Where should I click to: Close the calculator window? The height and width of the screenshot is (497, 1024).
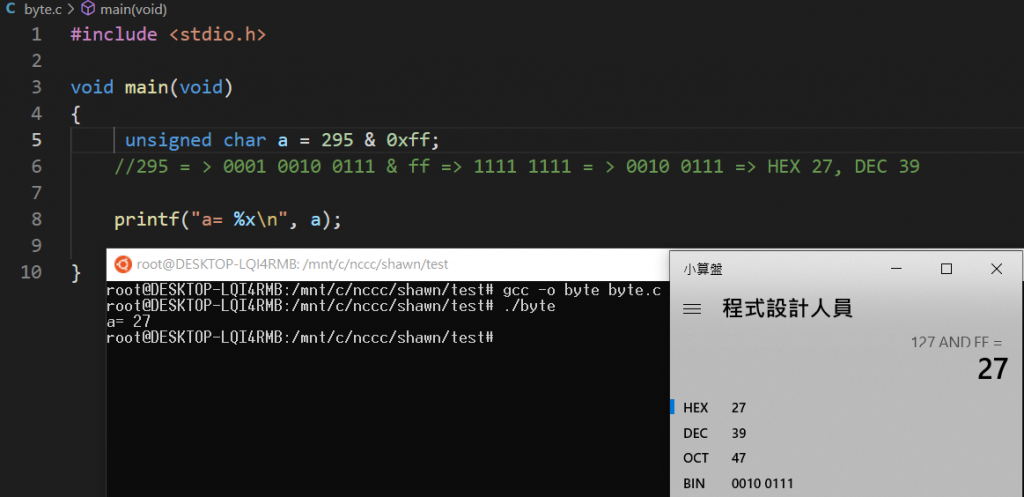click(996, 268)
